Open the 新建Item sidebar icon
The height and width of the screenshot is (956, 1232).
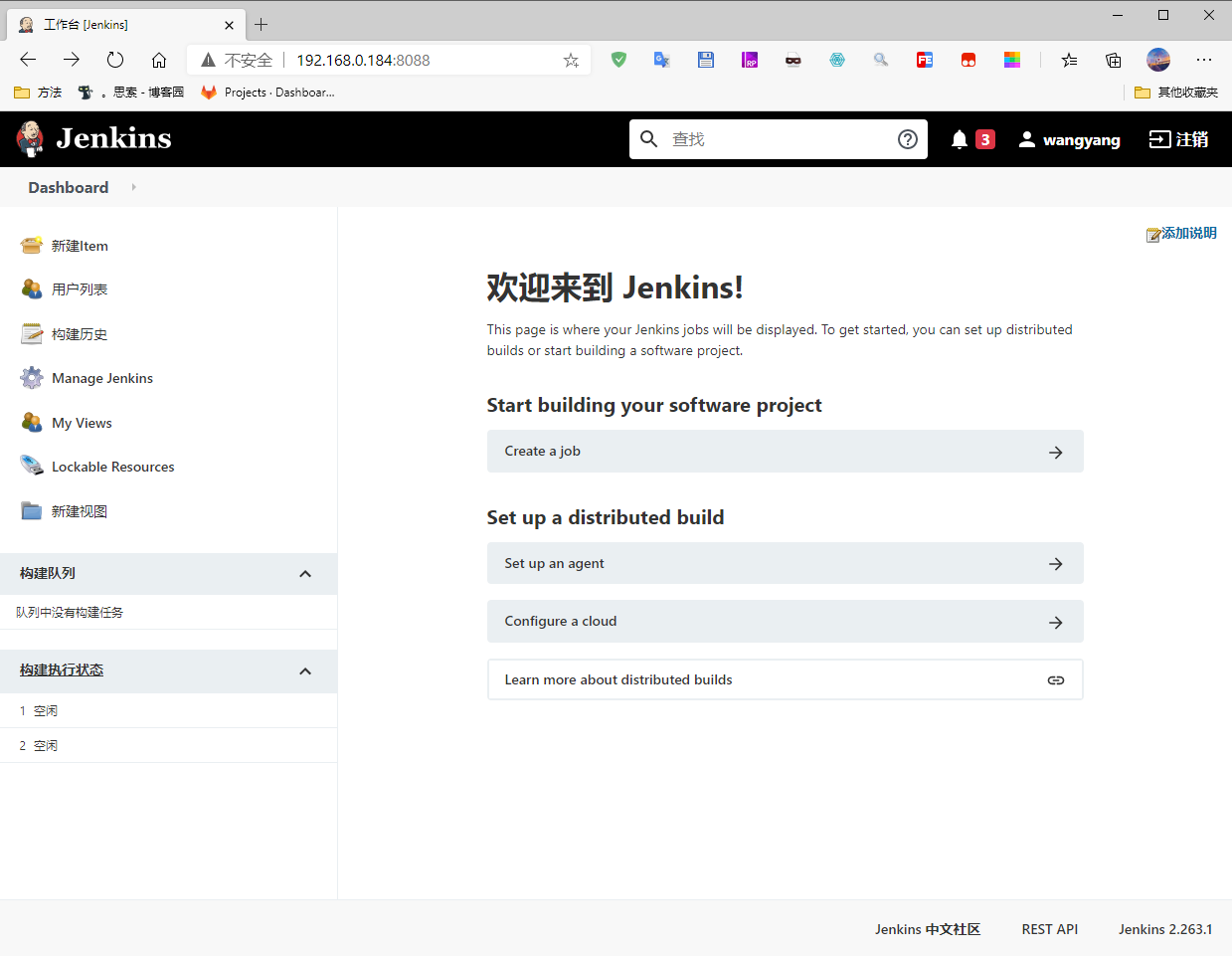(x=32, y=246)
